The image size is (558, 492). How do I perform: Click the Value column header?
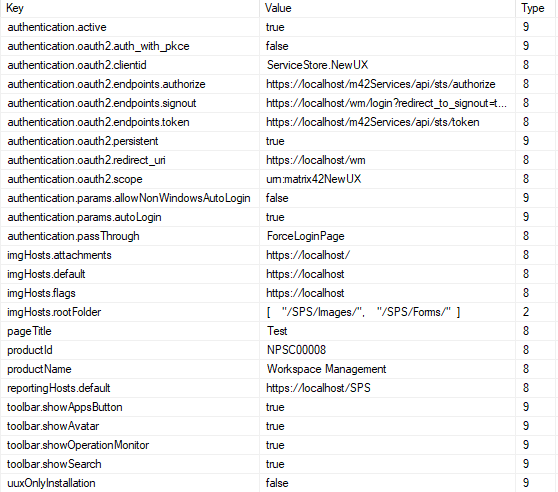[x=278, y=8]
